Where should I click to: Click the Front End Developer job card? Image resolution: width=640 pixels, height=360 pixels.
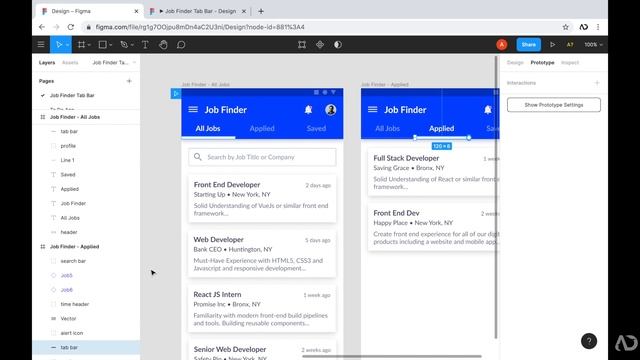click(262, 199)
